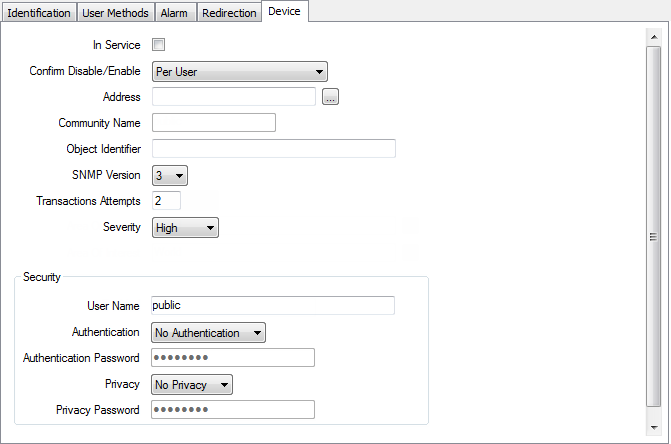This screenshot has width=671, height=444.
Task: Click the Address browse ellipsis button
Action: coord(331,97)
